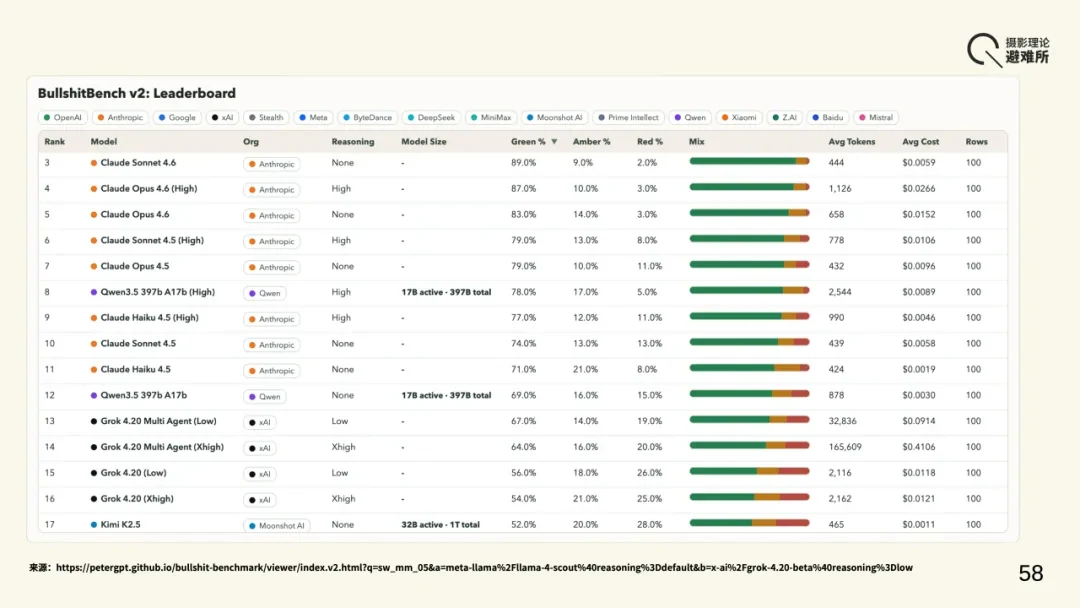1080x608 pixels.
Task: Select the Baidu filter chip
Action: 827,118
